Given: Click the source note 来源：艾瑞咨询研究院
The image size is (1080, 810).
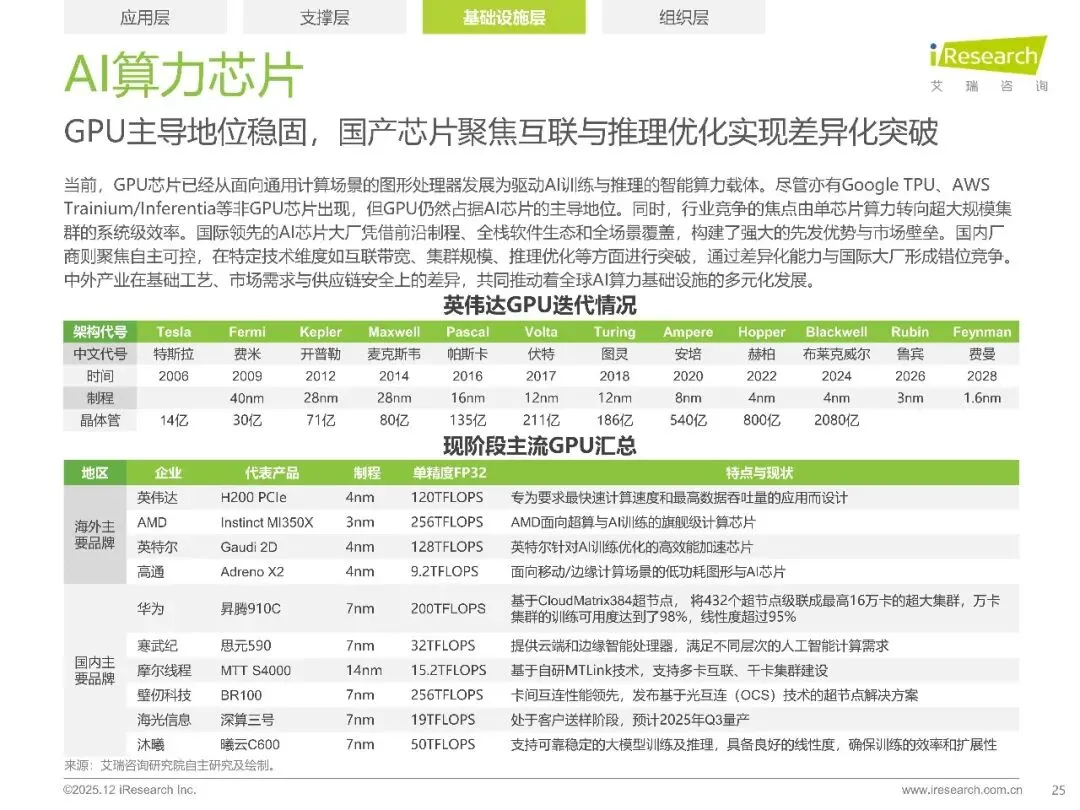Looking at the screenshot, I should 171,765.
